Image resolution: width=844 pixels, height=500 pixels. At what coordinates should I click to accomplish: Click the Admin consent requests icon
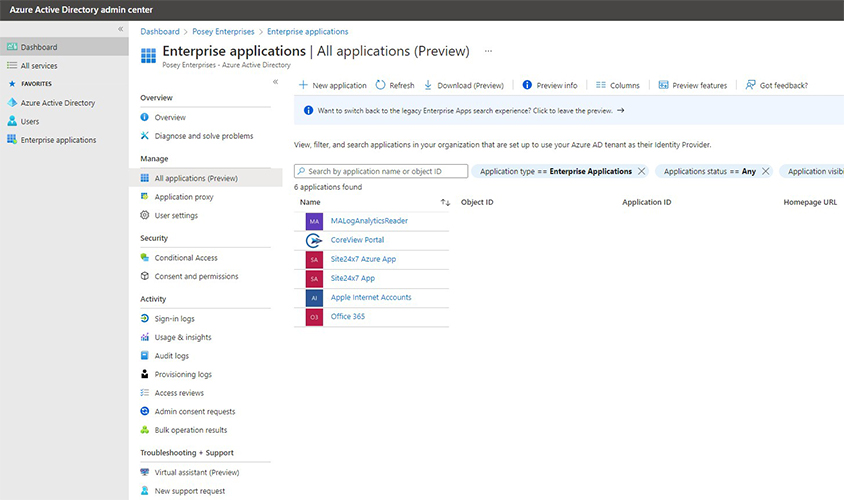[144, 411]
